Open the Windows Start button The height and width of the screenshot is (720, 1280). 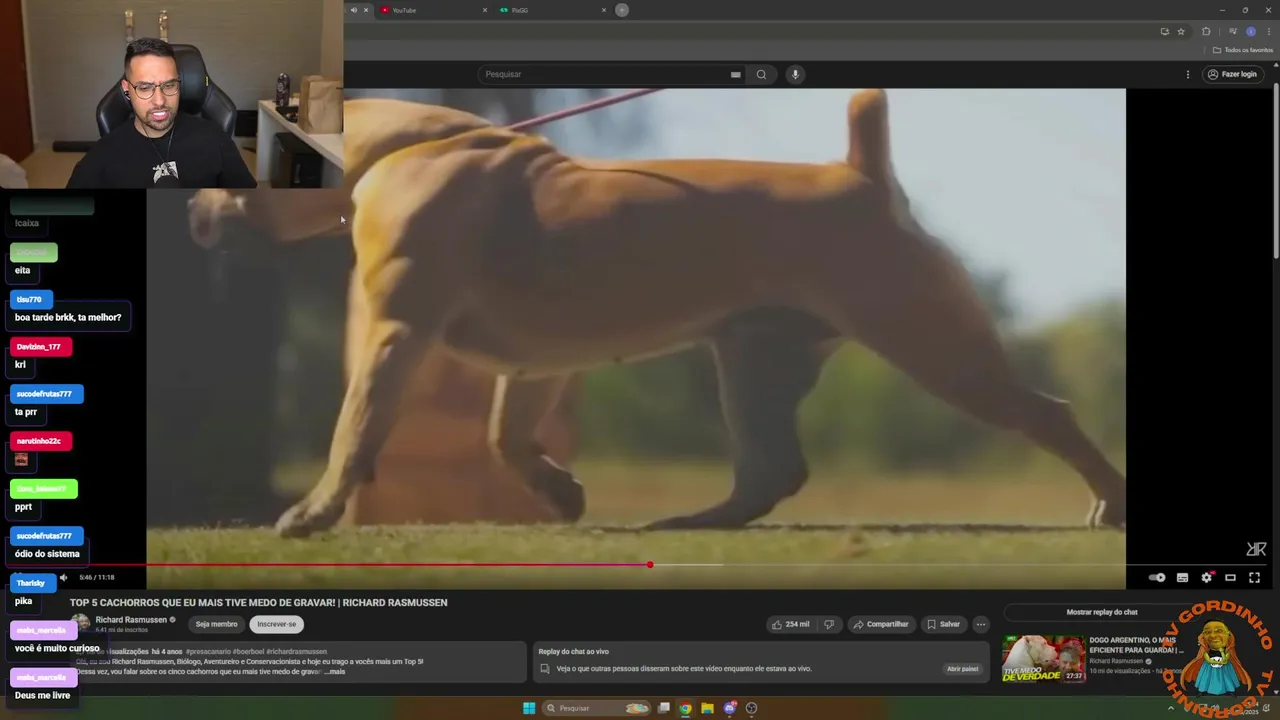point(529,708)
